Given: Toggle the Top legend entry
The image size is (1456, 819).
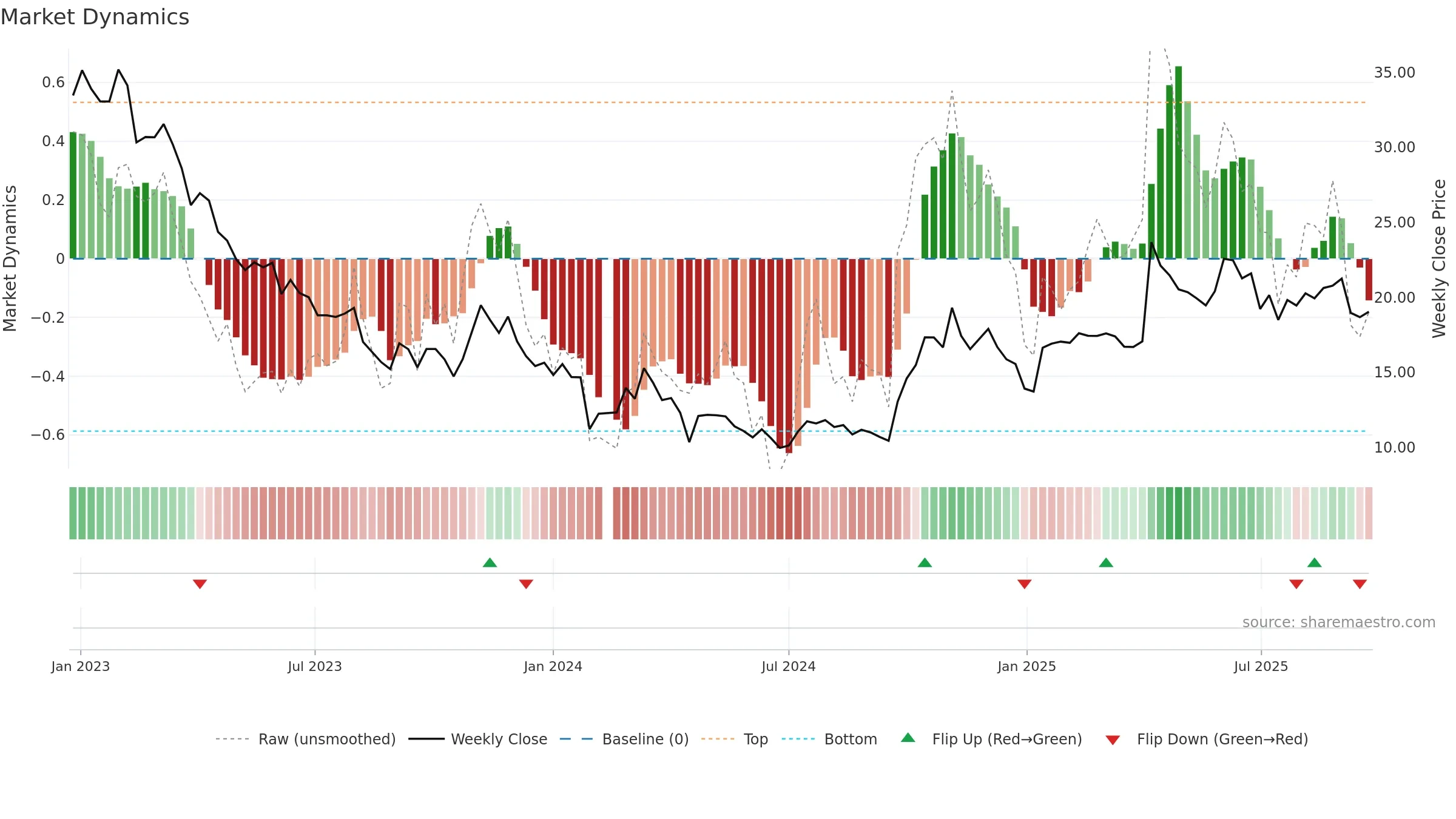Looking at the screenshot, I should (735, 739).
